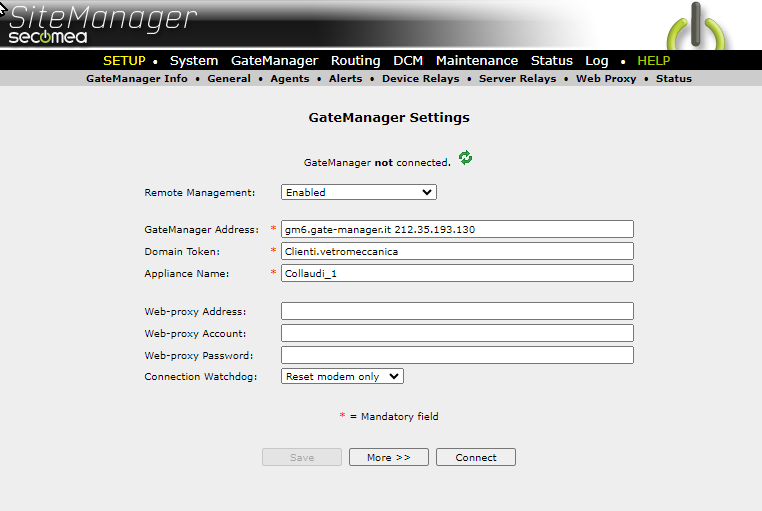Viewport: 762px width, 511px height.
Task: Click the Secomea power logo icon
Action: pos(695,26)
